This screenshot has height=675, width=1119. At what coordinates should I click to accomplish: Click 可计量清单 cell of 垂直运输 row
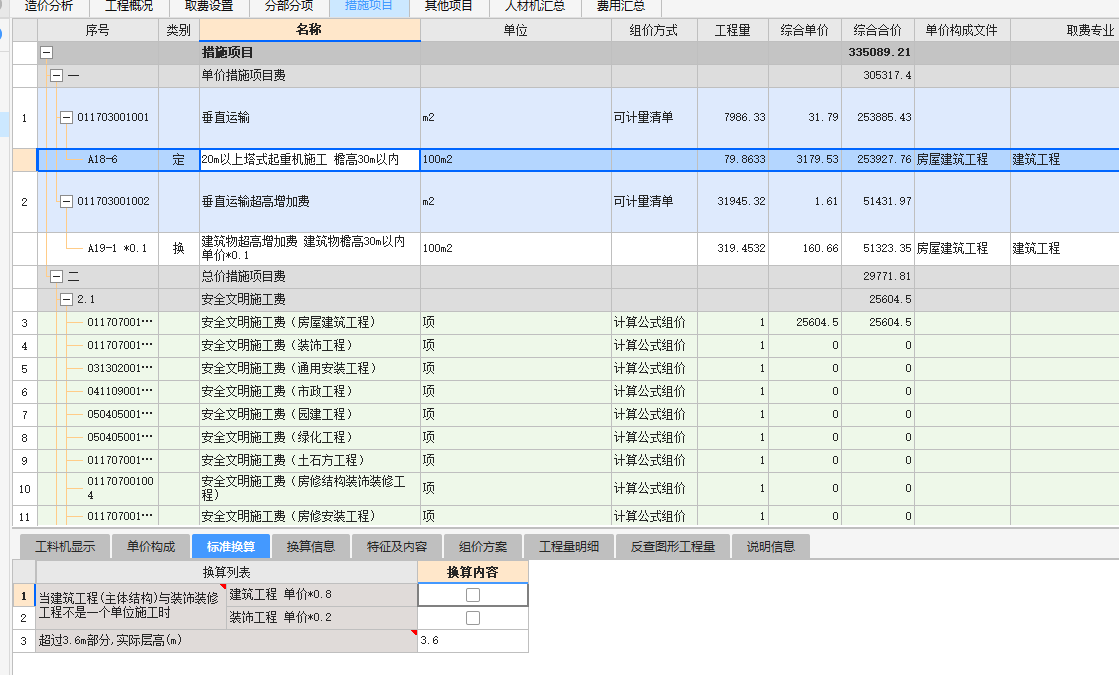(x=654, y=117)
